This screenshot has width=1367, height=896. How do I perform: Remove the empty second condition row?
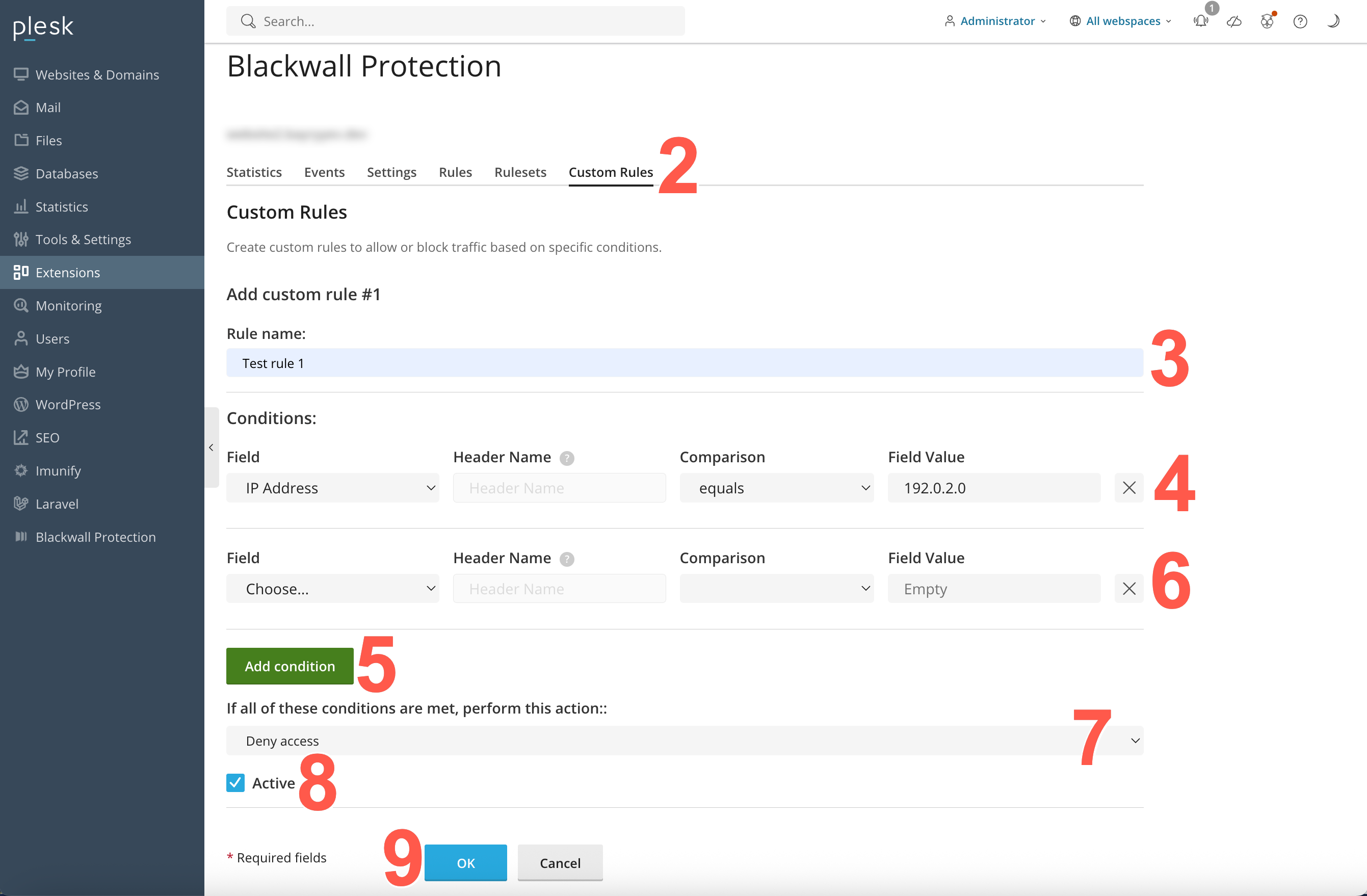point(1128,589)
